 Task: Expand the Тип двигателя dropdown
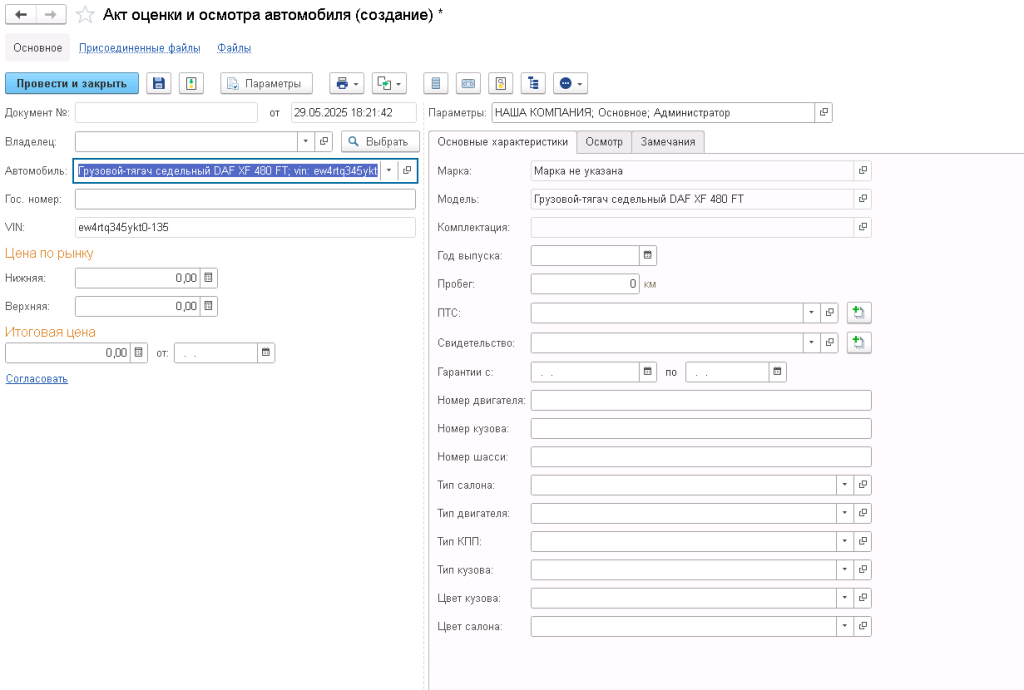tap(844, 513)
